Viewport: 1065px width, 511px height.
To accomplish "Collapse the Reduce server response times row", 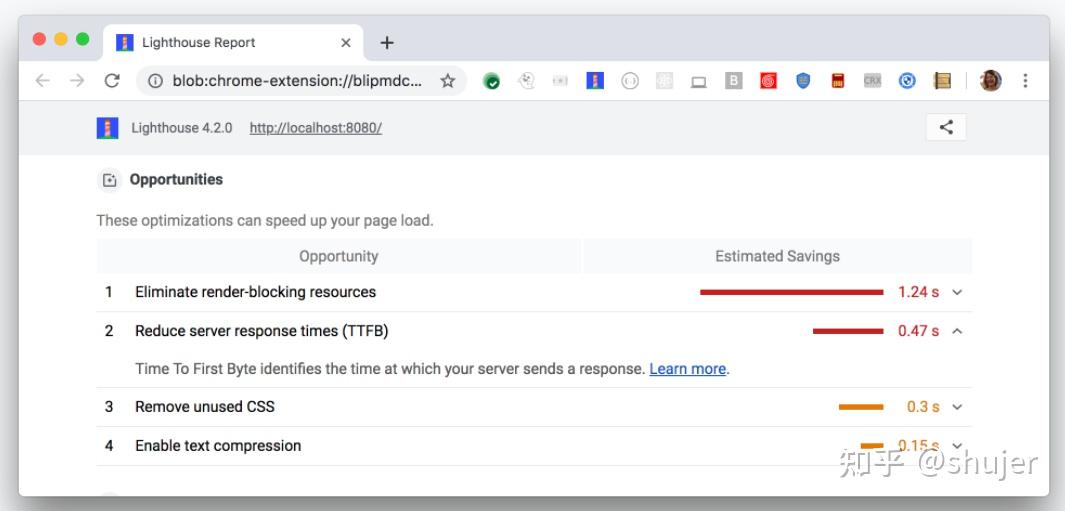I will [957, 331].
